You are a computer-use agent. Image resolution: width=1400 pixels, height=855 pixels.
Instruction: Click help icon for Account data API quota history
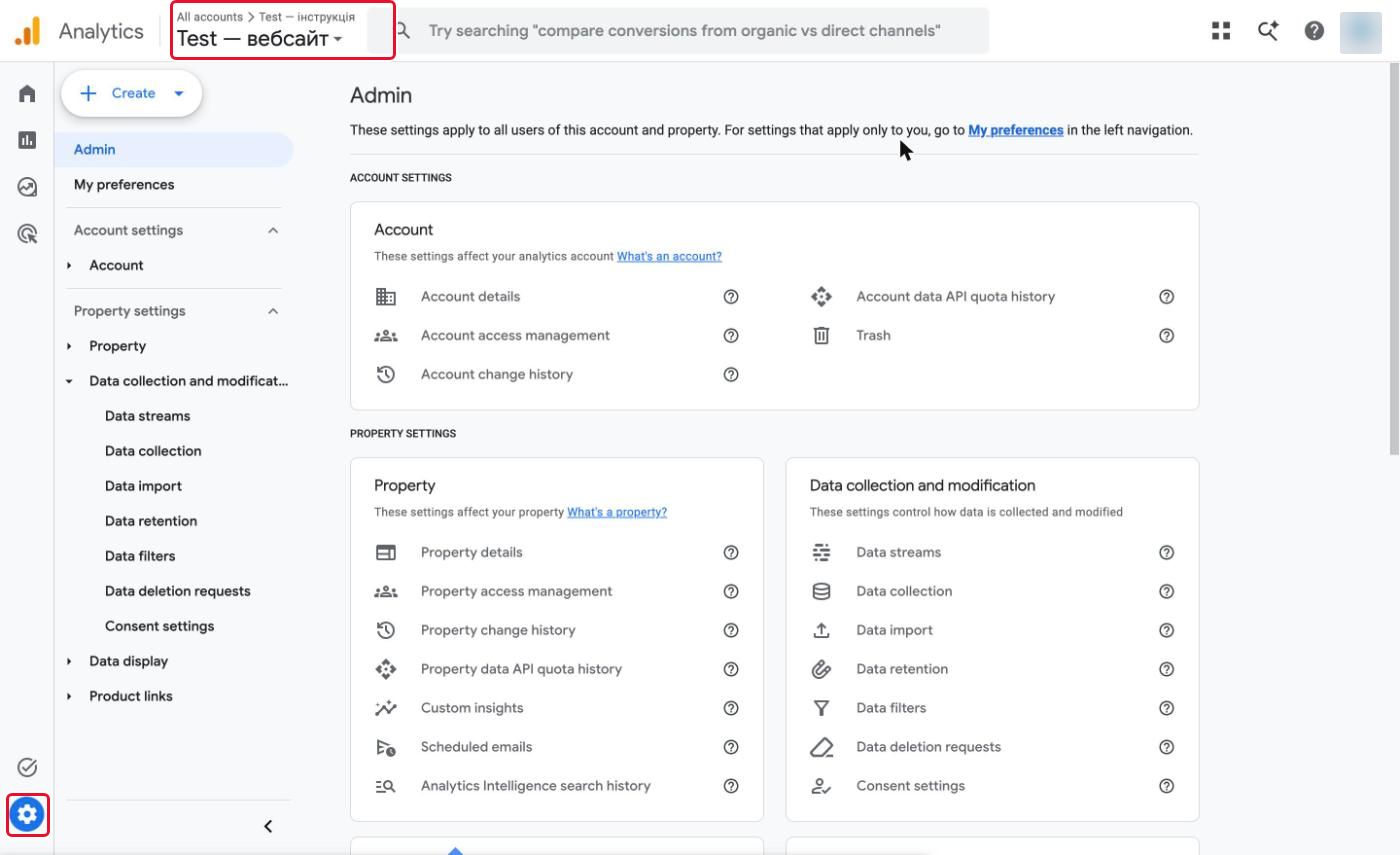click(1166, 297)
